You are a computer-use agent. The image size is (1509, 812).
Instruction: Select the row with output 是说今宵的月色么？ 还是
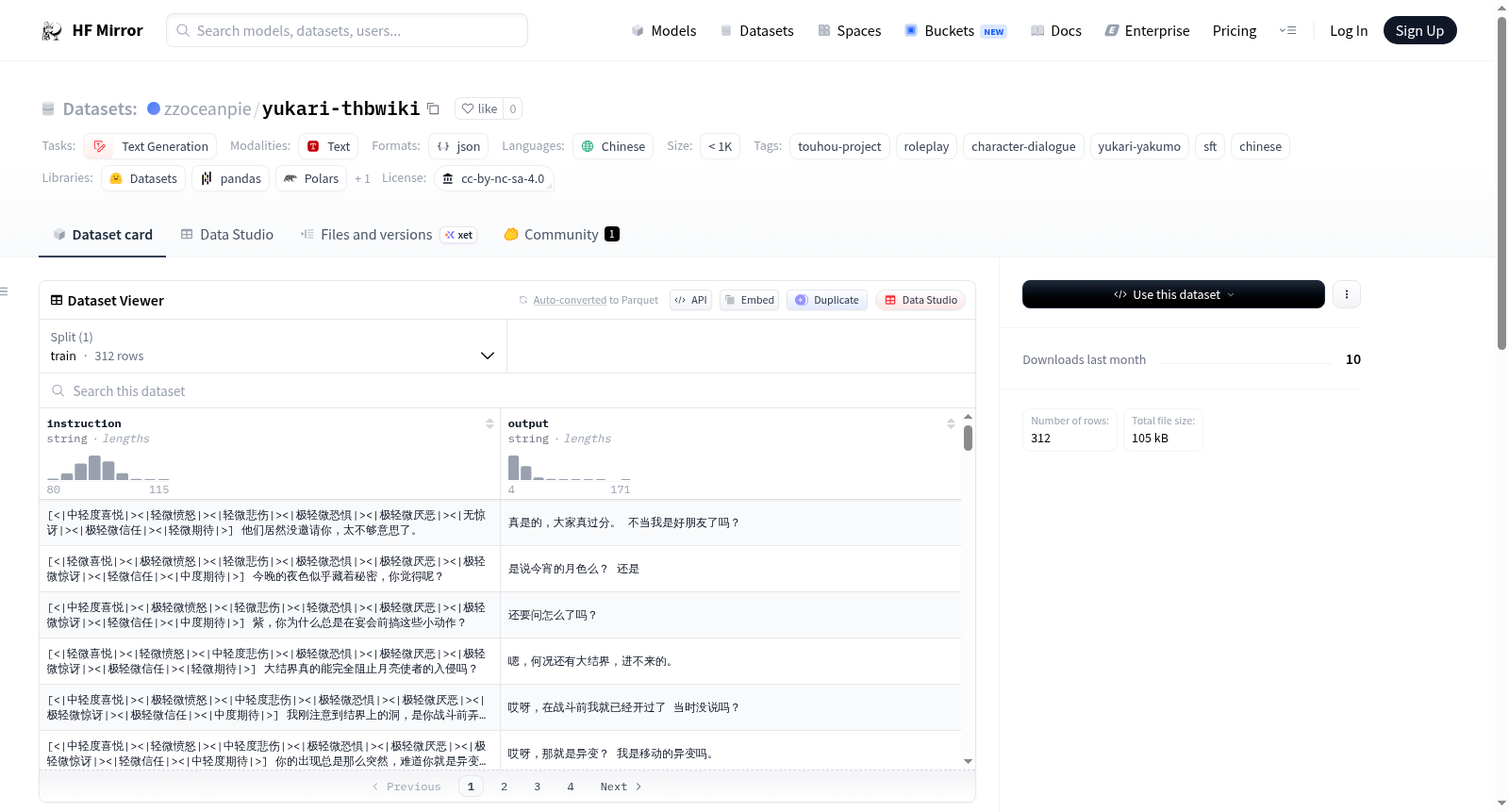click(x=500, y=569)
